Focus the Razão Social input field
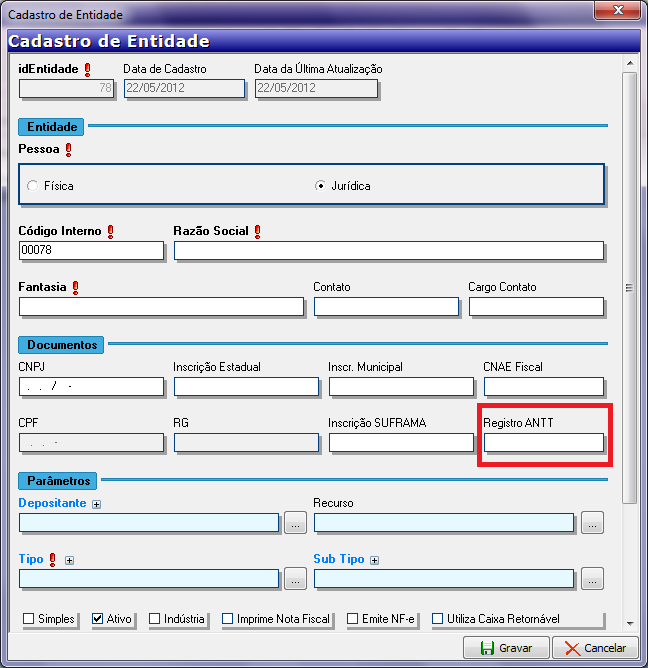 point(389,250)
